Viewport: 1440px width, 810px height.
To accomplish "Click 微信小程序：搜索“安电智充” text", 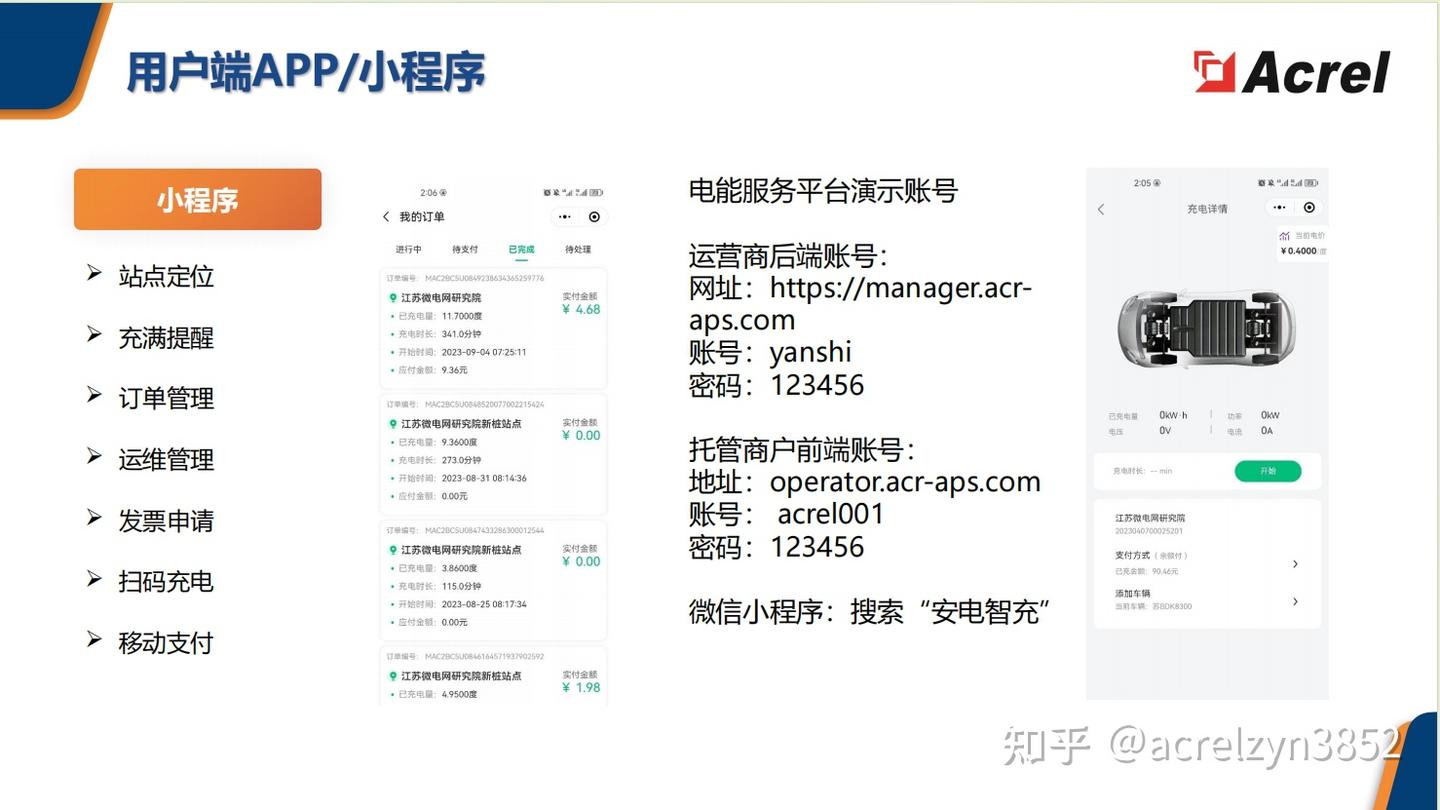I will point(870,611).
